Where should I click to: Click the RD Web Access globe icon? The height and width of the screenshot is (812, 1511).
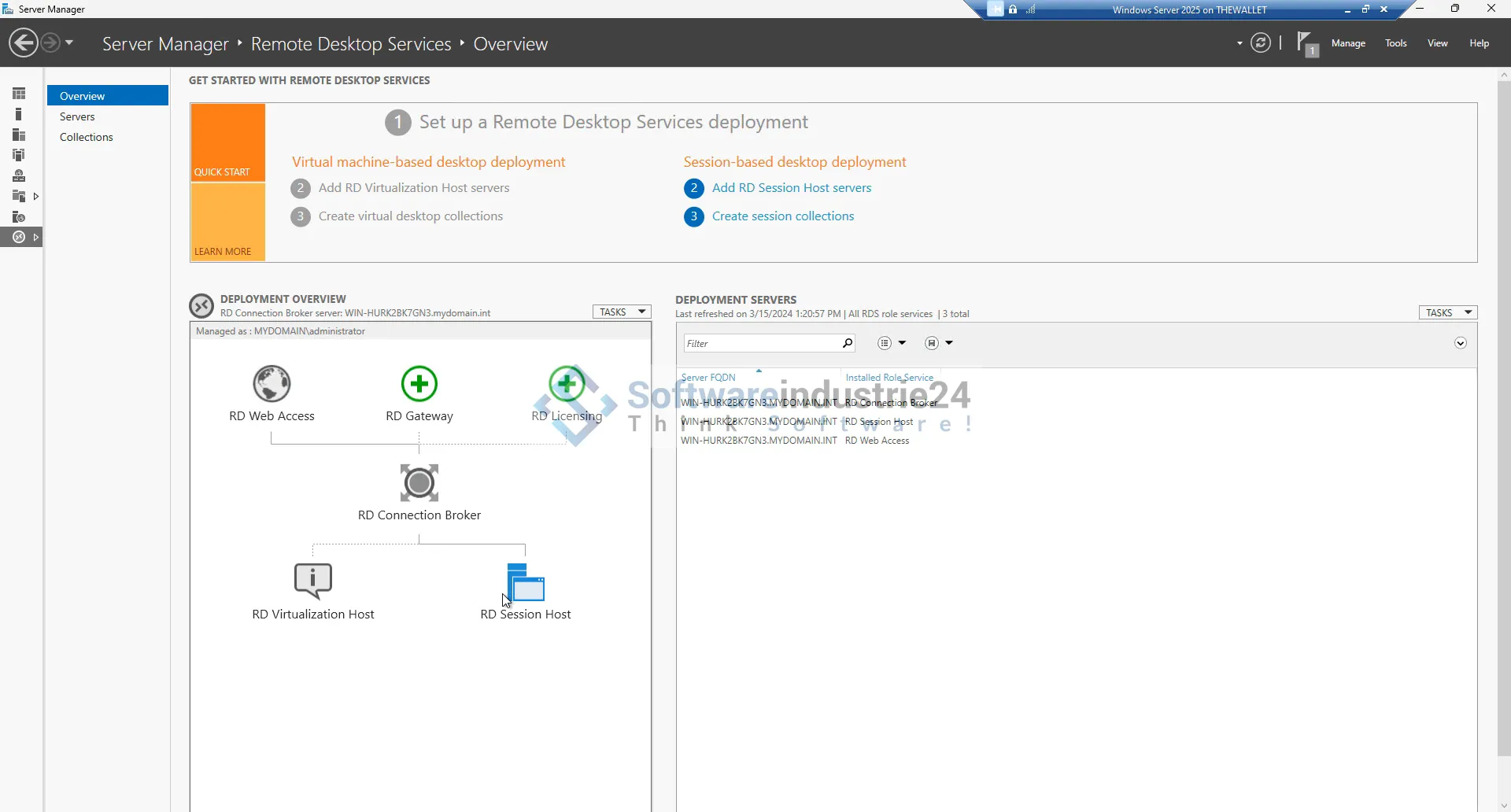272,384
